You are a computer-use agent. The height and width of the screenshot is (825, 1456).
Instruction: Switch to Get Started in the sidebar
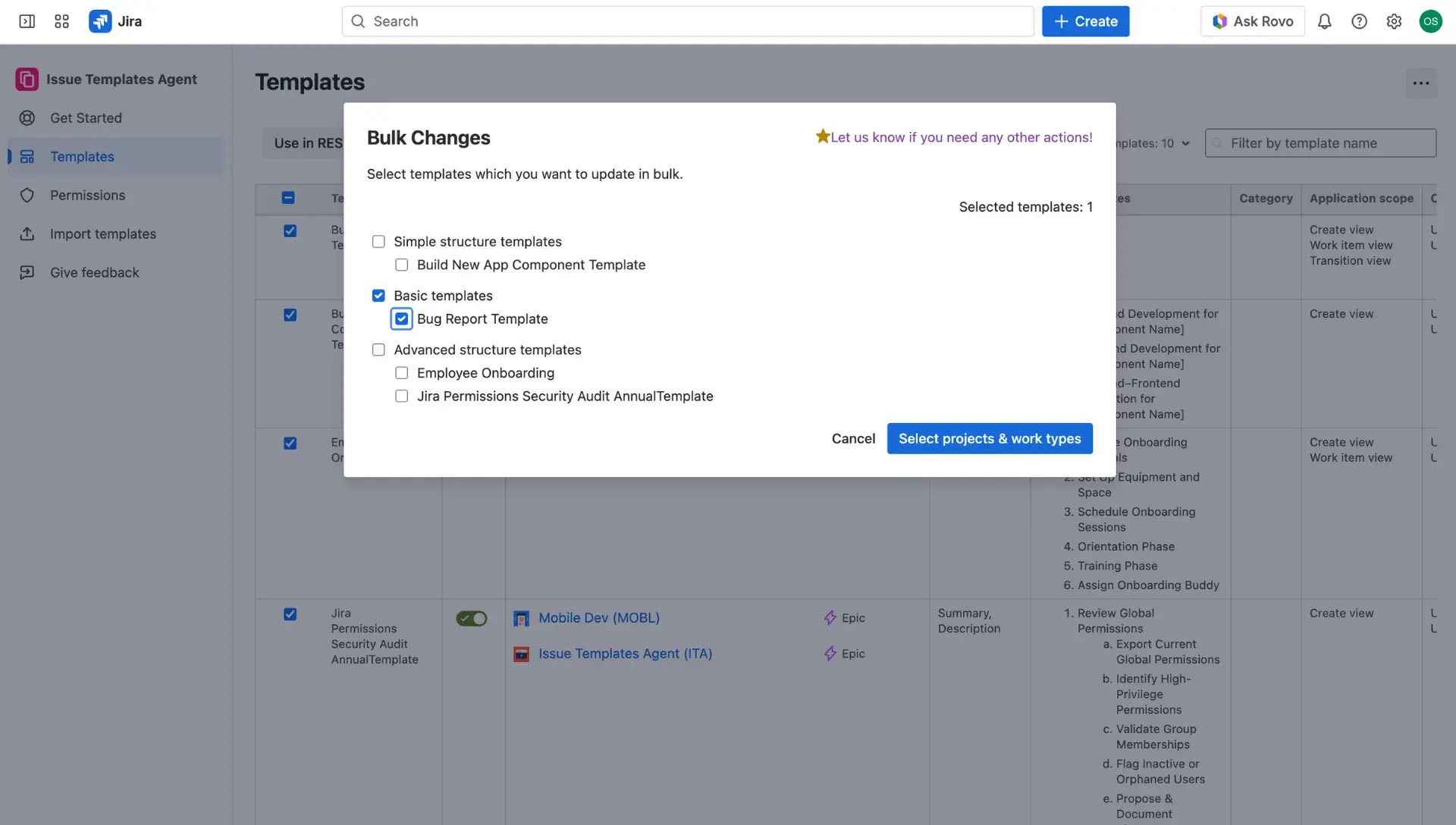tap(85, 118)
